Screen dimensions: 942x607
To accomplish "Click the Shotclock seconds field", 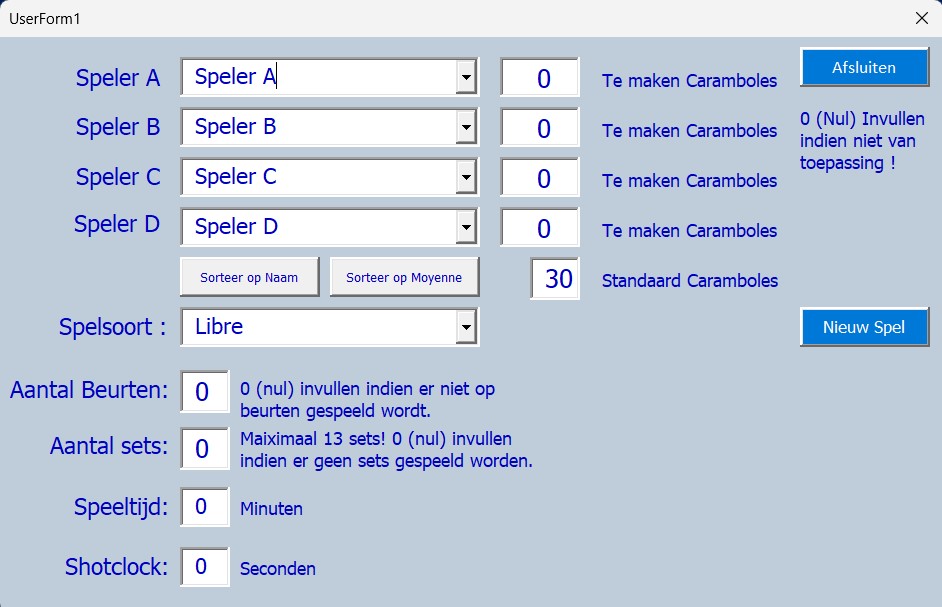I will [x=204, y=567].
